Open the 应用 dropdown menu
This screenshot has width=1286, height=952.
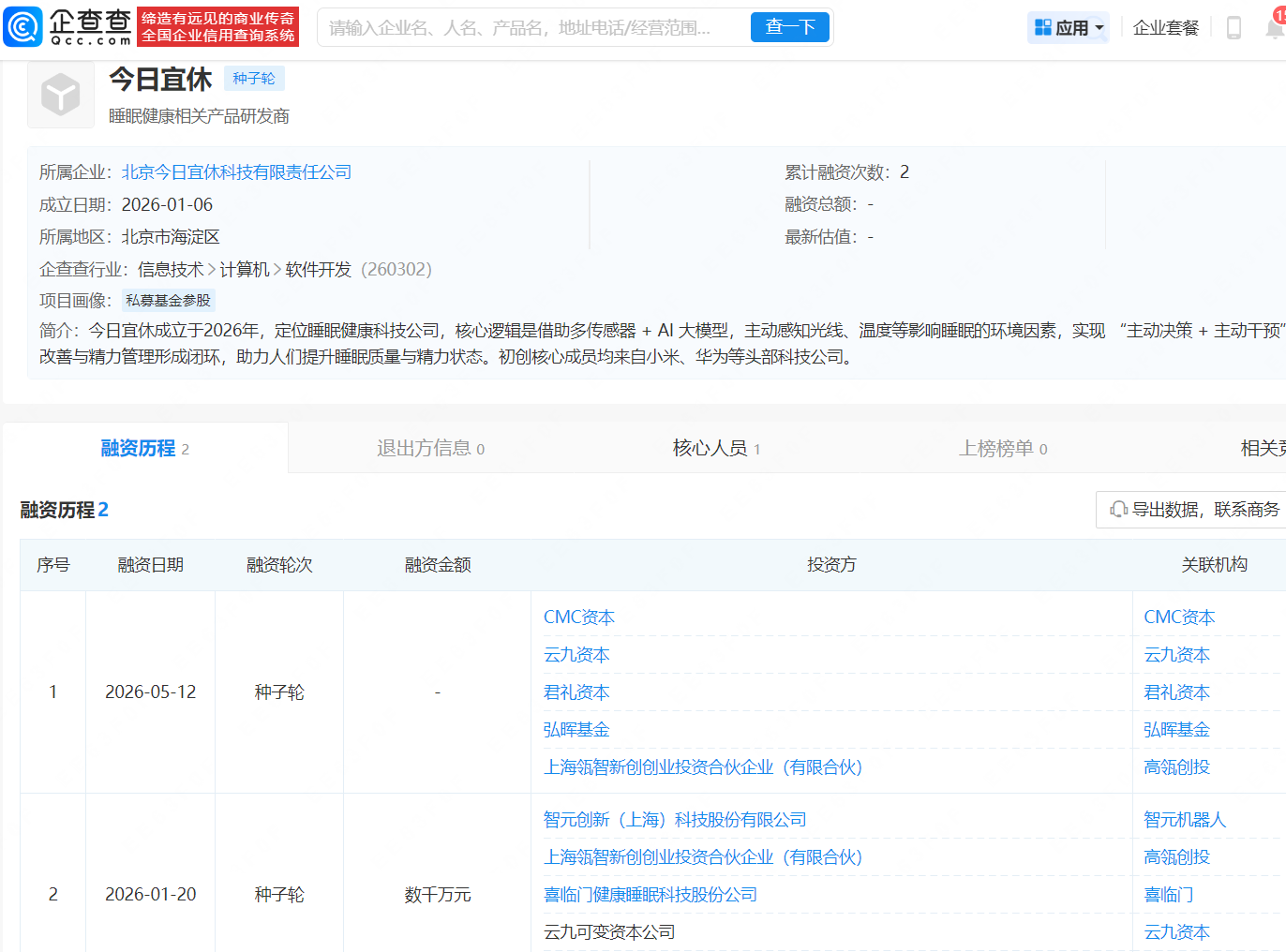[x=1069, y=28]
